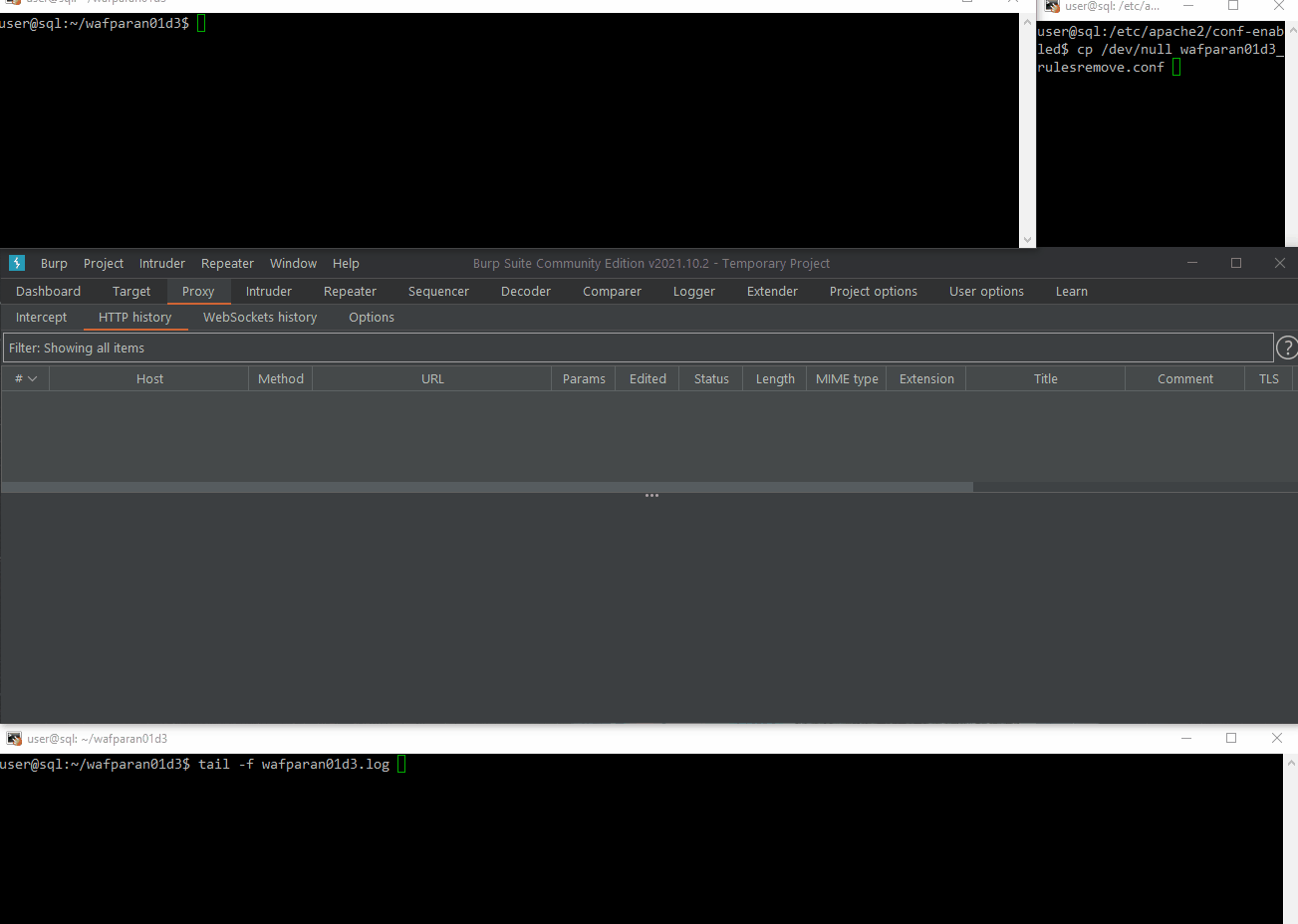The width and height of the screenshot is (1298, 924).
Task: Toggle sort arrow on the # column
Action: pyautogui.click(x=33, y=379)
